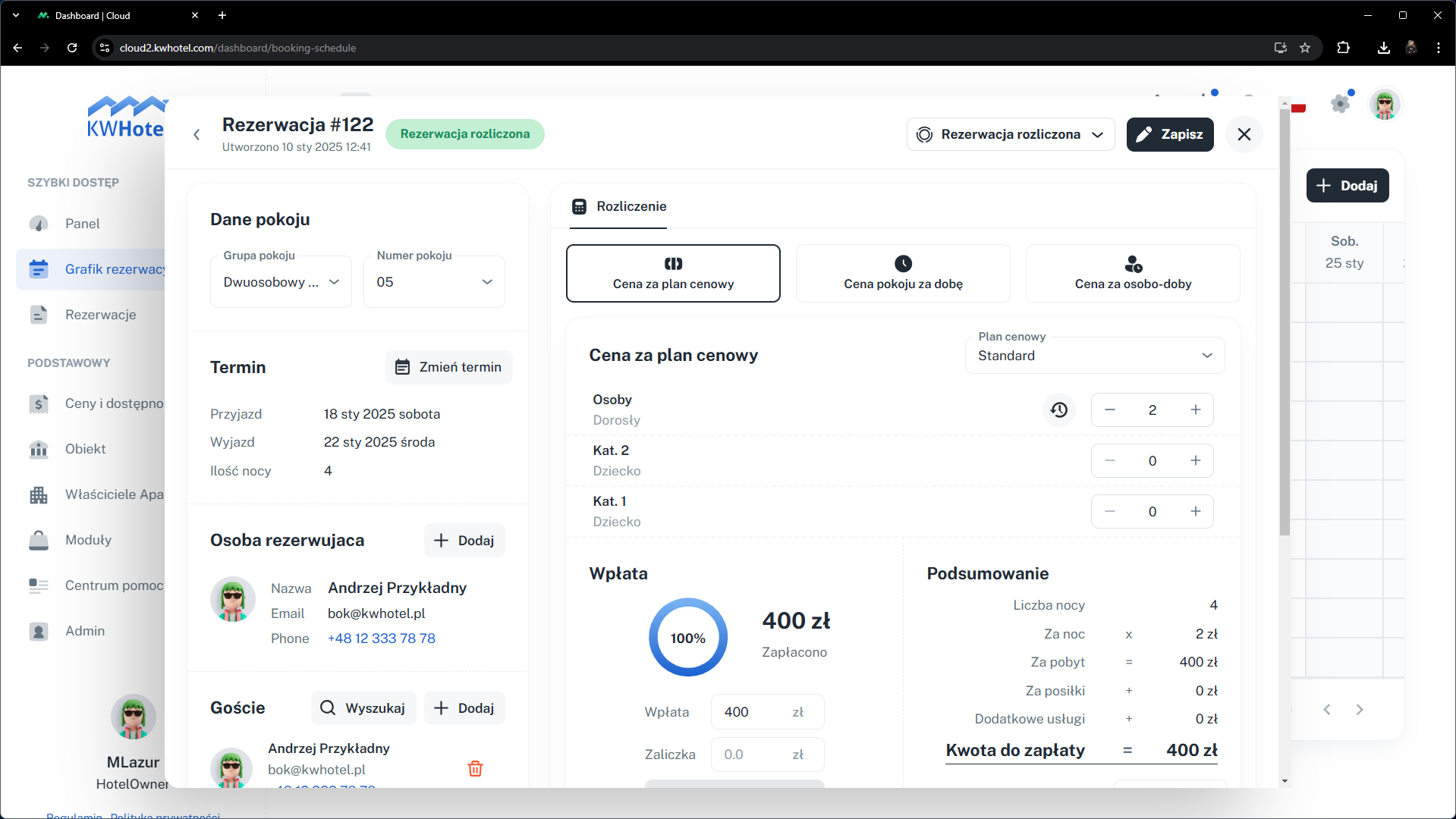The height and width of the screenshot is (819, 1456).
Task: Expand the Plan cenowy Standard dropdown
Action: 1094,356
